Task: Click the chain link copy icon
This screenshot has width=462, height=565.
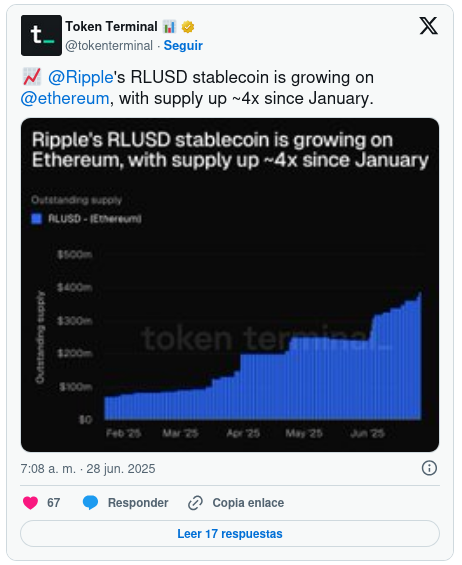Action: pyautogui.click(x=195, y=503)
